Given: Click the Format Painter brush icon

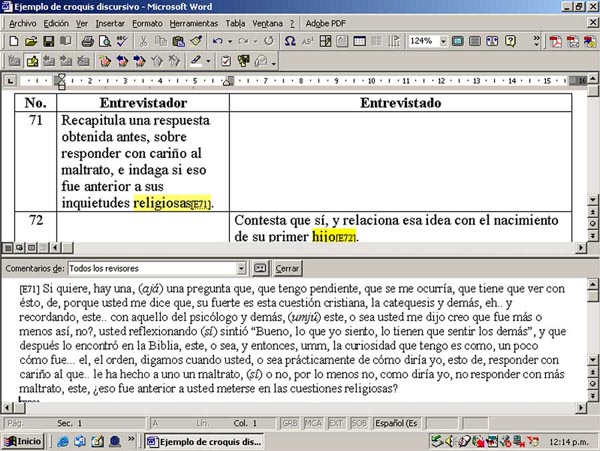Looking at the screenshot, I should click(195, 42).
